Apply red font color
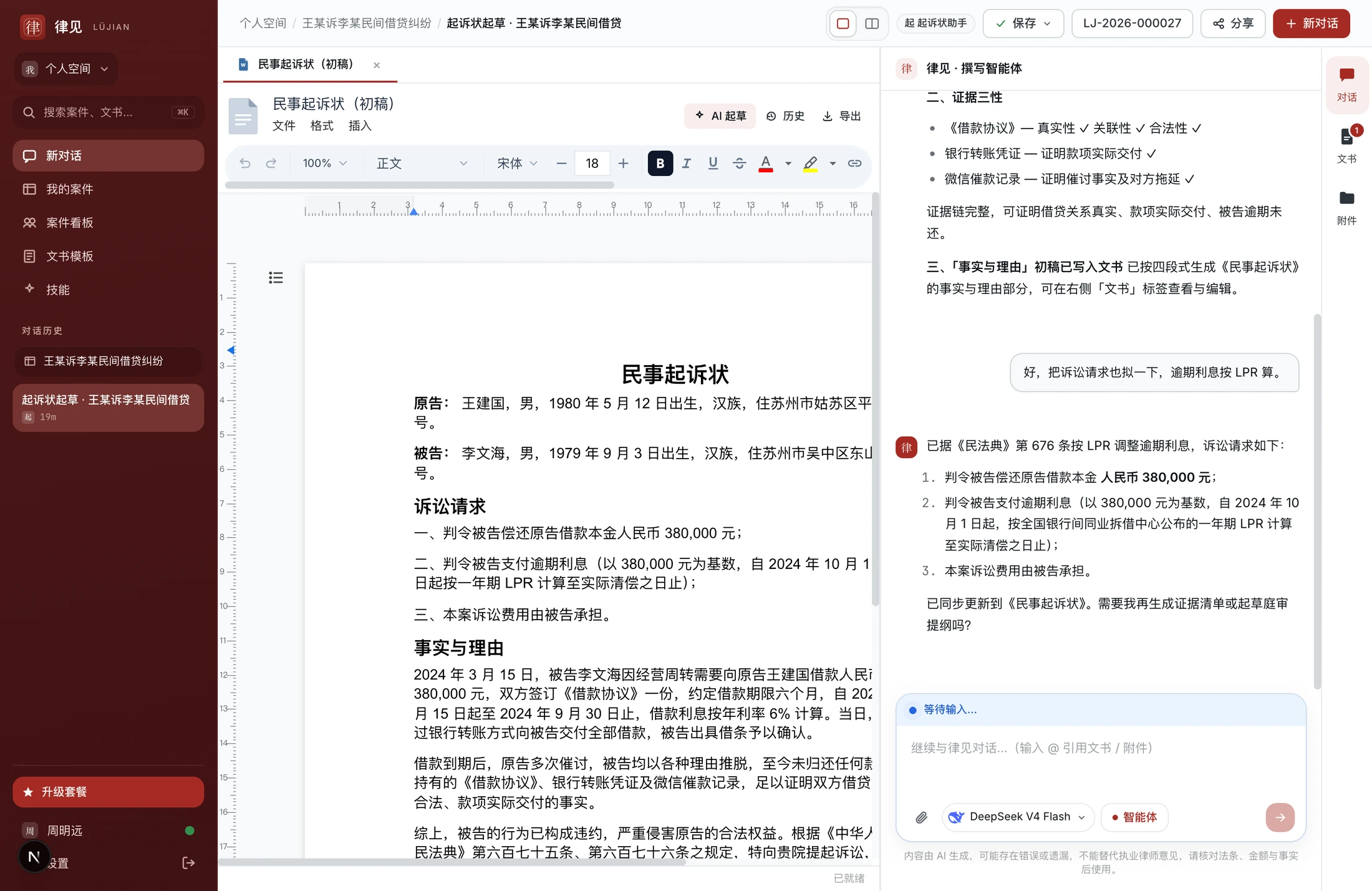The height and width of the screenshot is (891, 1372). [x=766, y=163]
